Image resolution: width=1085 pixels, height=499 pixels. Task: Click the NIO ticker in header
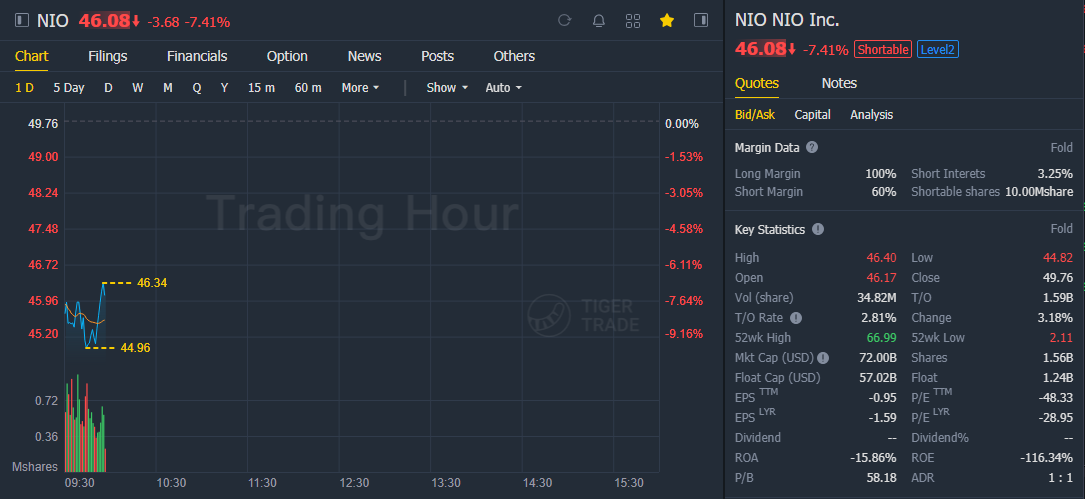[x=53, y=21]
